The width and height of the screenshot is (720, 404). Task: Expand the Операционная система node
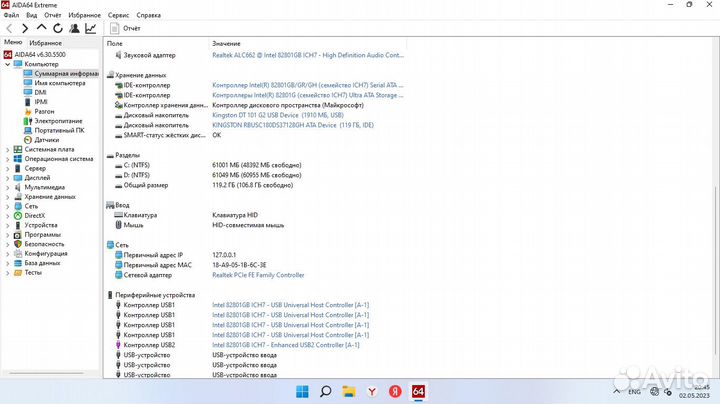[7, 159]
